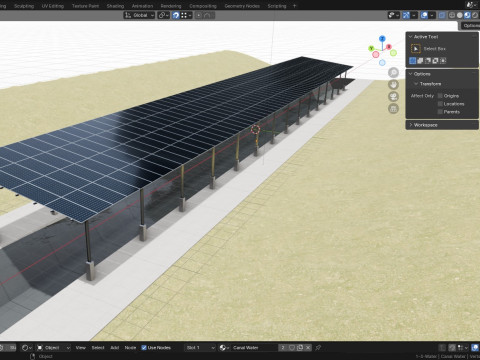The width and height of the screenshot is (480, 360).
Task: Choose the Extend selection mode
Action: pos(420,61)
